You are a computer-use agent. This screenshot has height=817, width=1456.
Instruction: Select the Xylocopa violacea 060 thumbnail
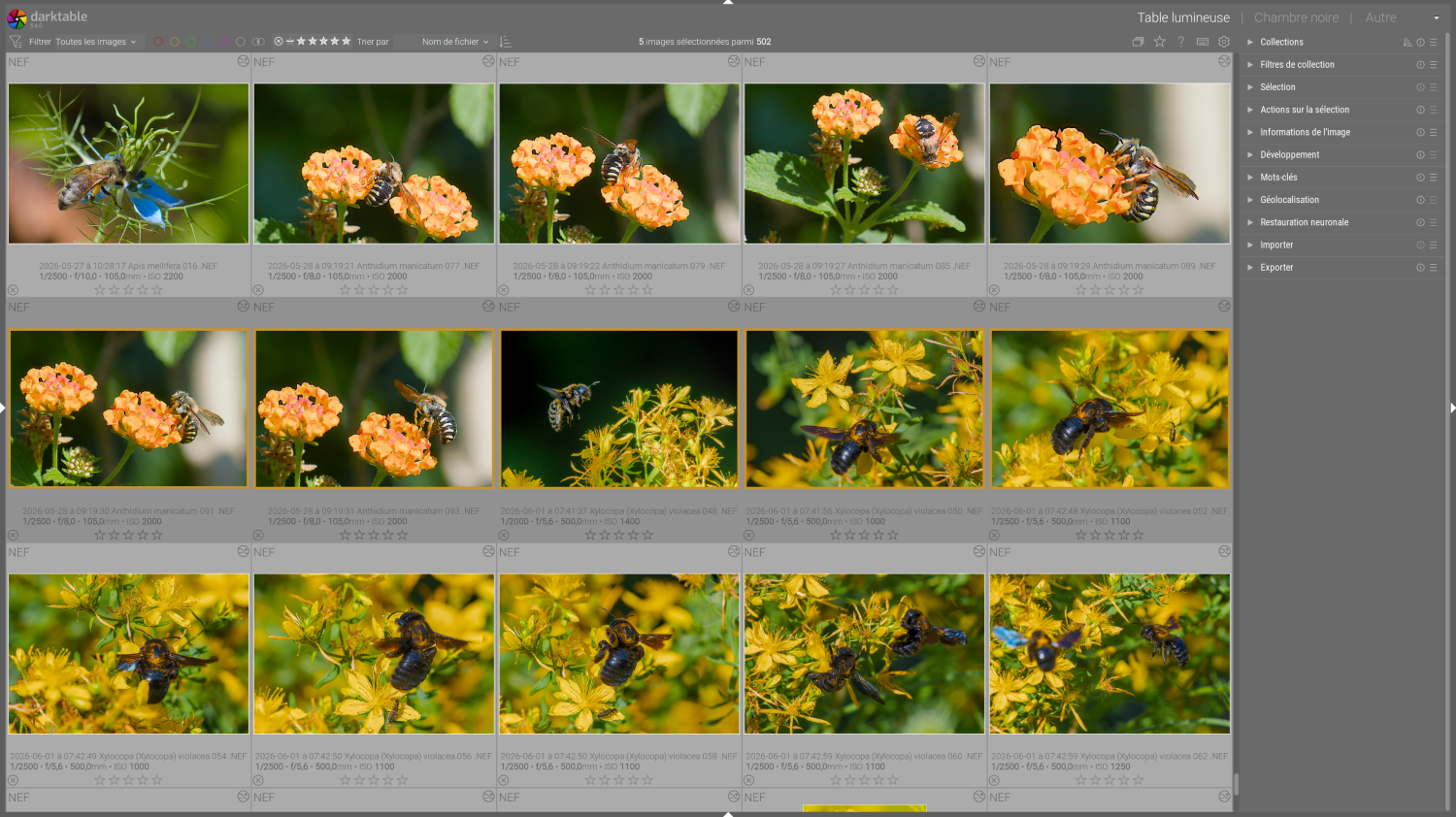coord(864,654)
